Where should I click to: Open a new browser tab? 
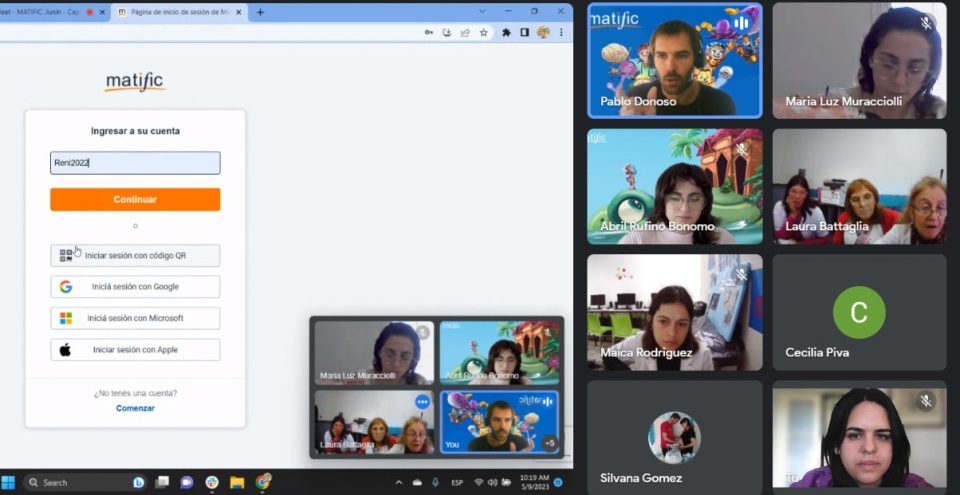(x=260, y=12)
